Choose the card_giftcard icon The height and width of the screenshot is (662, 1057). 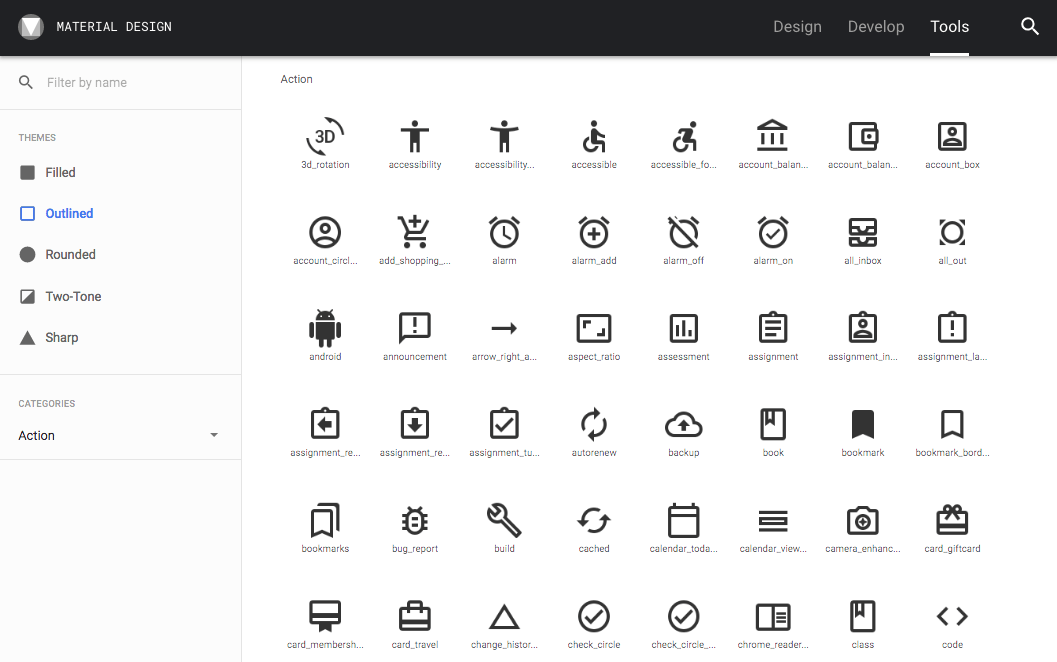pos(952,520)
